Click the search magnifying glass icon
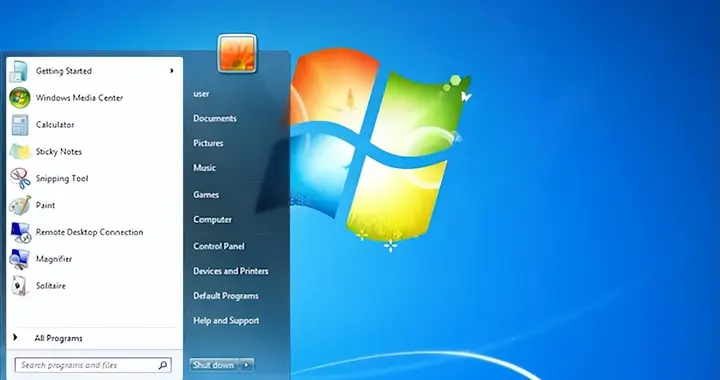The height and width of the screenshot is (380, 720). pyautogui.click(x=163, y=365)
